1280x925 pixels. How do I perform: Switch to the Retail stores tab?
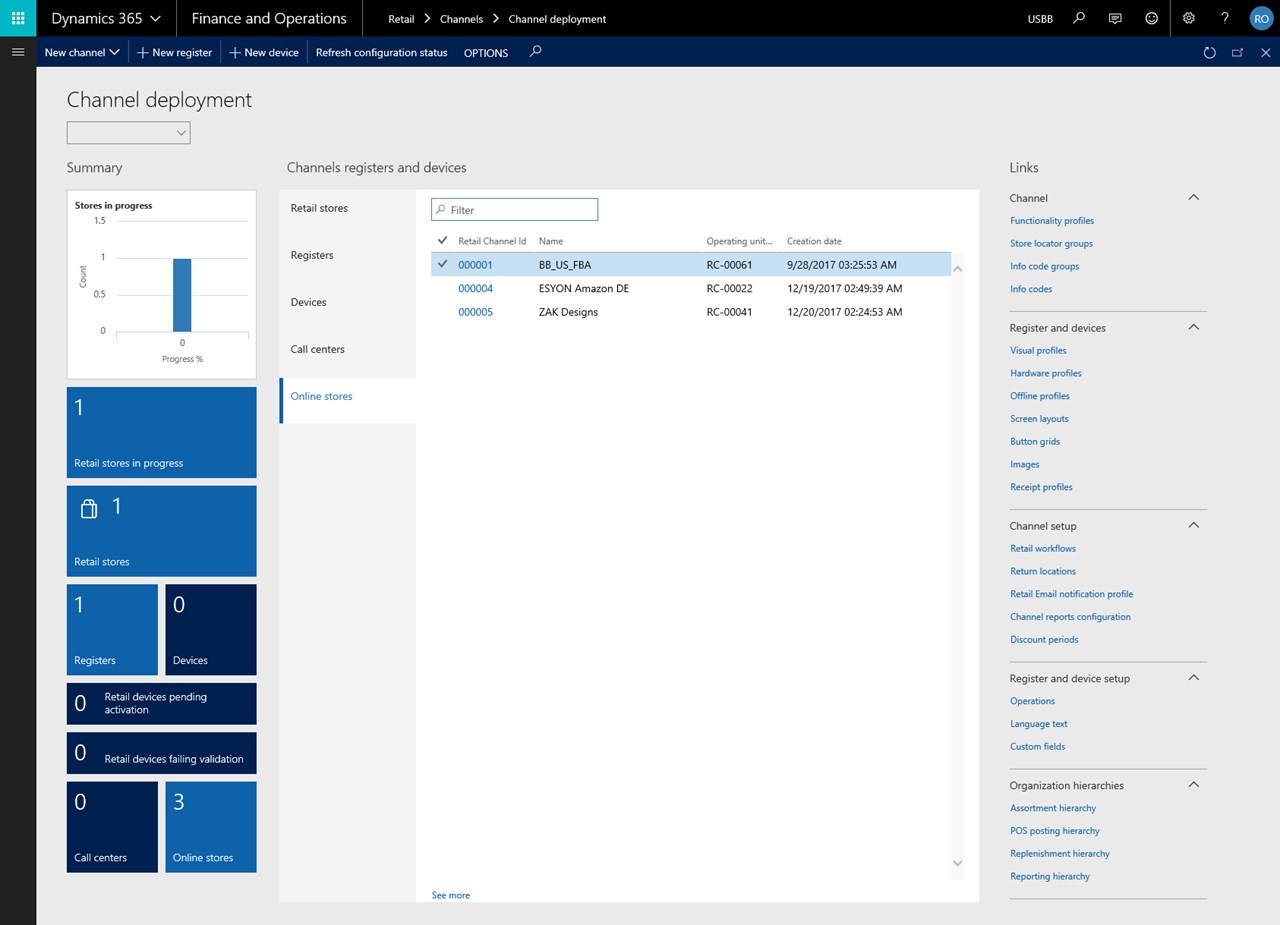point(348,208)
